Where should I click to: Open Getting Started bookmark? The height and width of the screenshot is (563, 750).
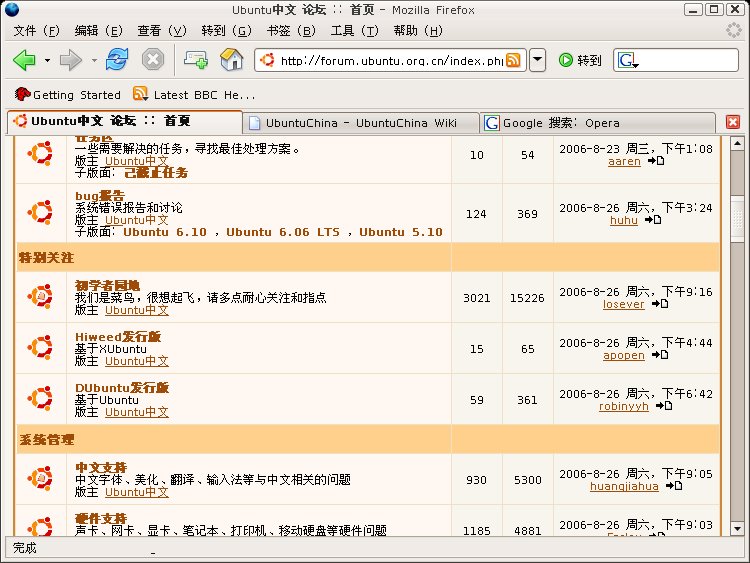click(x=67, y=95)
